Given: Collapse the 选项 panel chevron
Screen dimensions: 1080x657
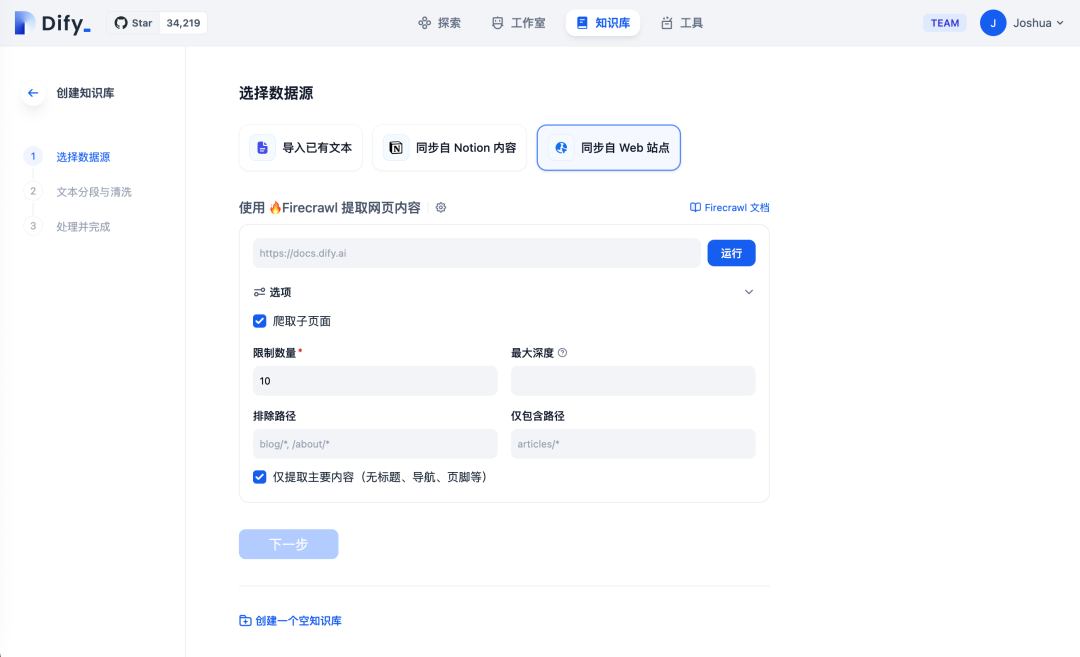Looking at the screenshot, I should coord(748,291).
